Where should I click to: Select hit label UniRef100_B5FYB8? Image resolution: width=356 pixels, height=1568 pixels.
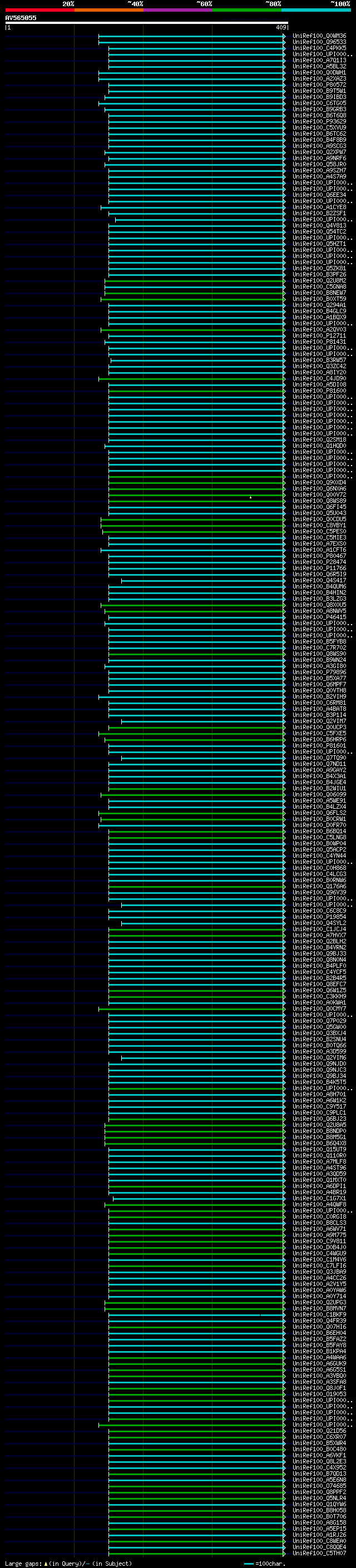click(319, 641)
